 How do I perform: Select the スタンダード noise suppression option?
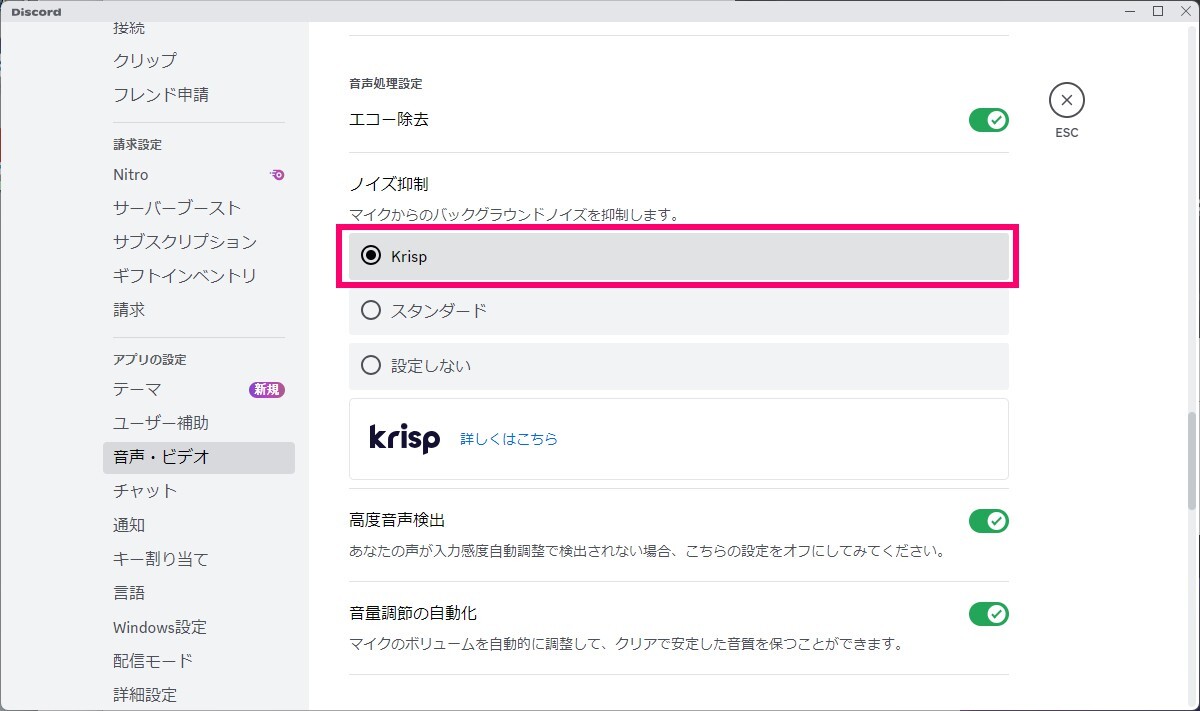pyautogui.click(x=679, y=311)
